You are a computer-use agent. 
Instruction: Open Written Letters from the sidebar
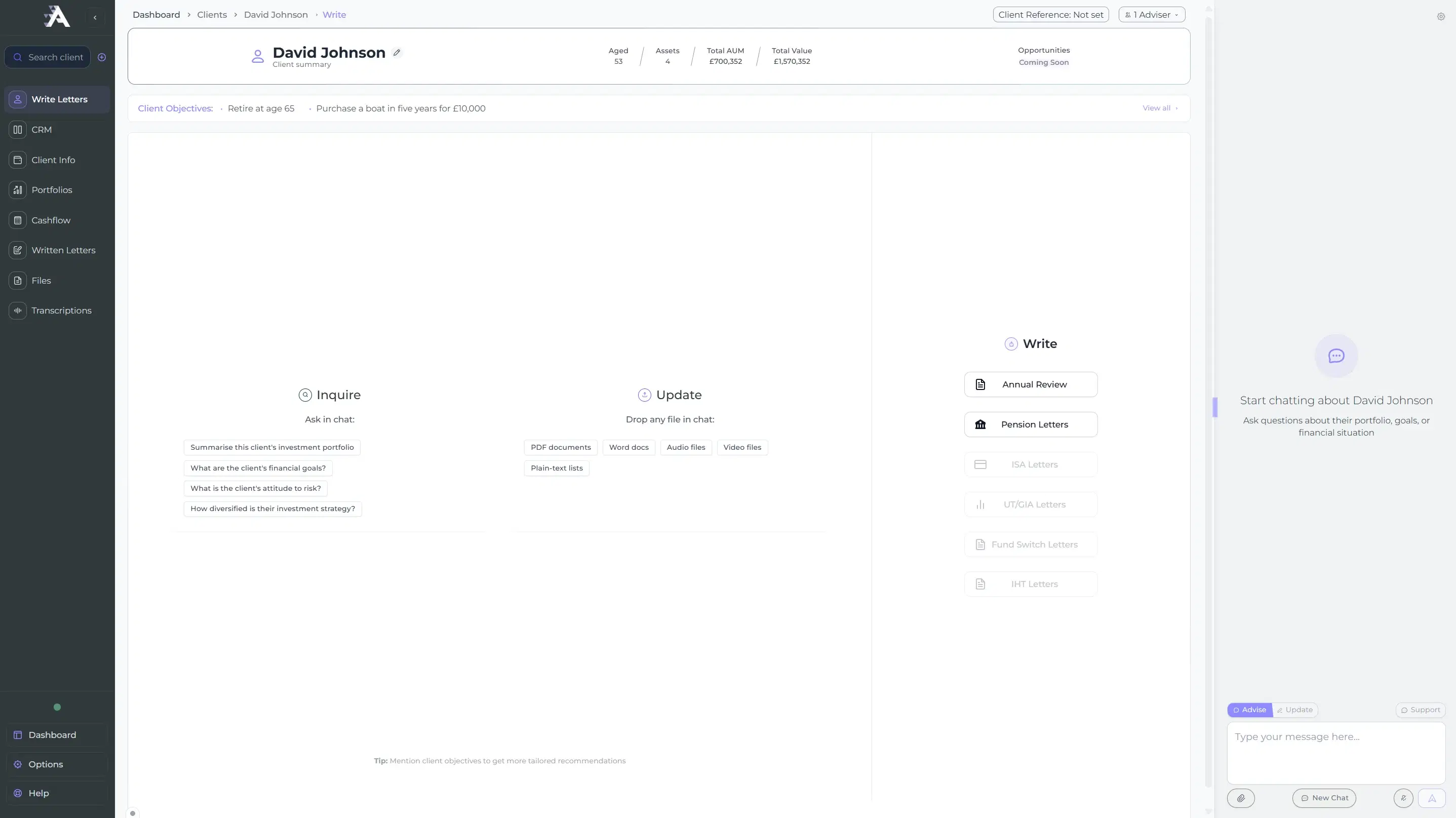(63, 250)
